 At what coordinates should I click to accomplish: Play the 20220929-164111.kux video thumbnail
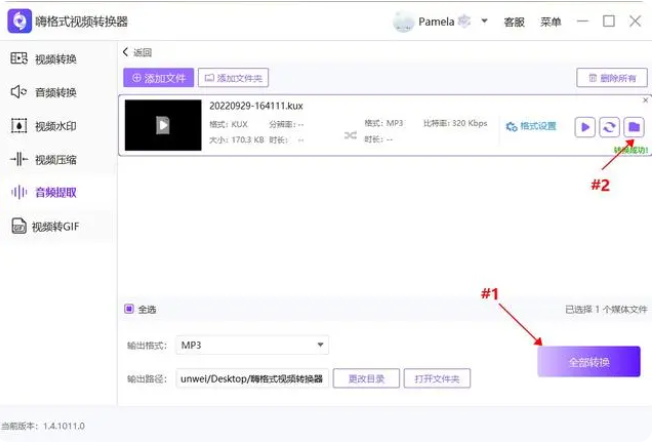click(x=163, y=125)
